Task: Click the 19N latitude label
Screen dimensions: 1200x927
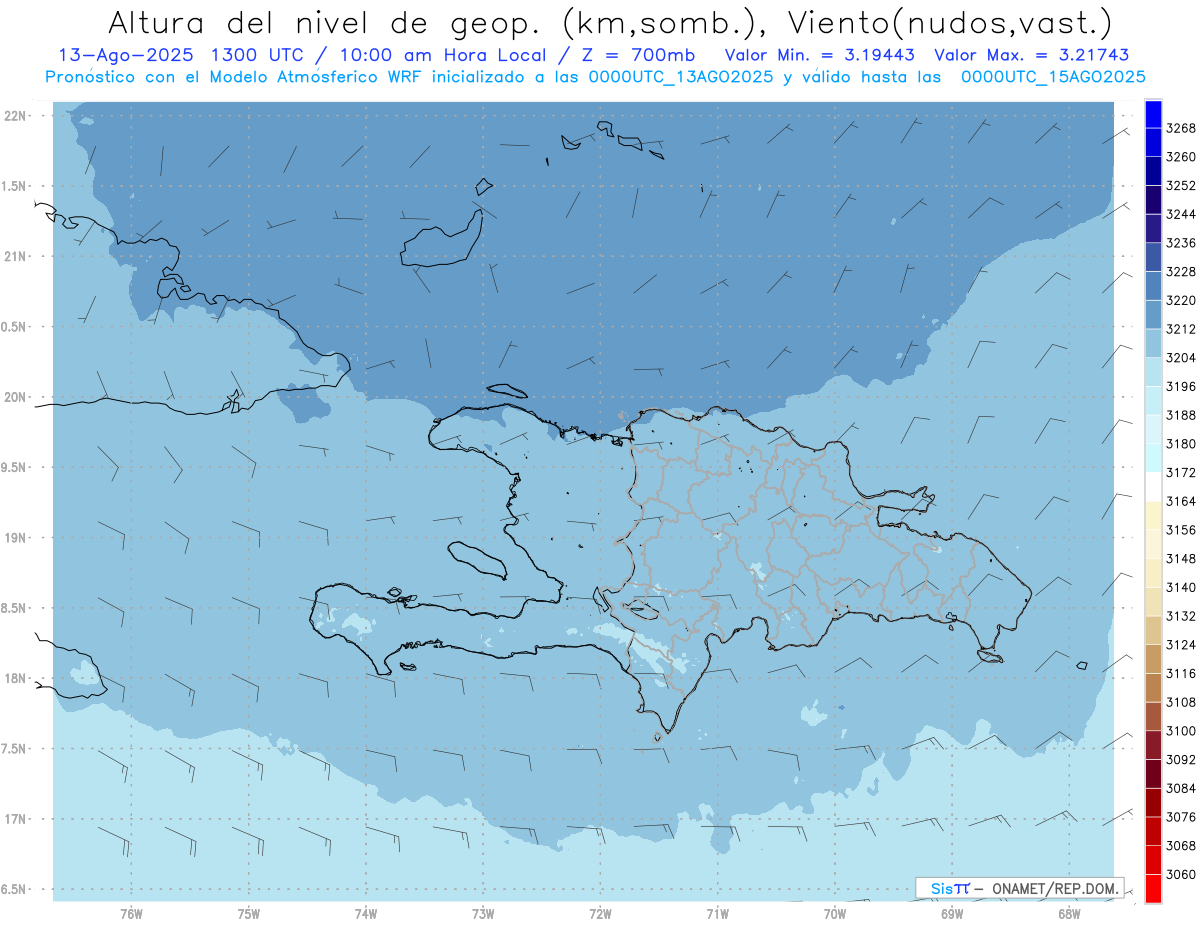Action: (15, 538)
